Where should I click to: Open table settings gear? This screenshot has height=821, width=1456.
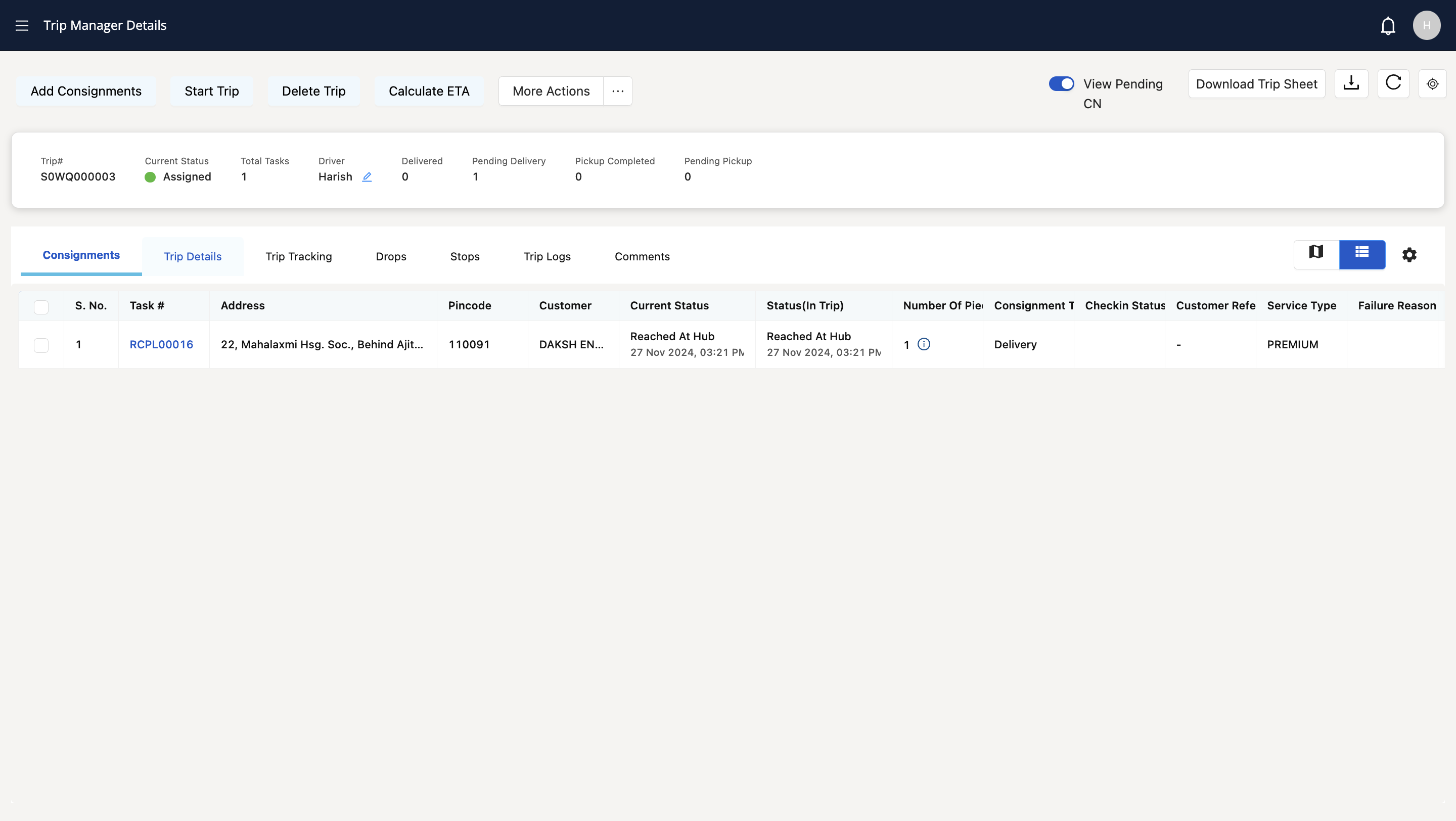(1409, 255)
